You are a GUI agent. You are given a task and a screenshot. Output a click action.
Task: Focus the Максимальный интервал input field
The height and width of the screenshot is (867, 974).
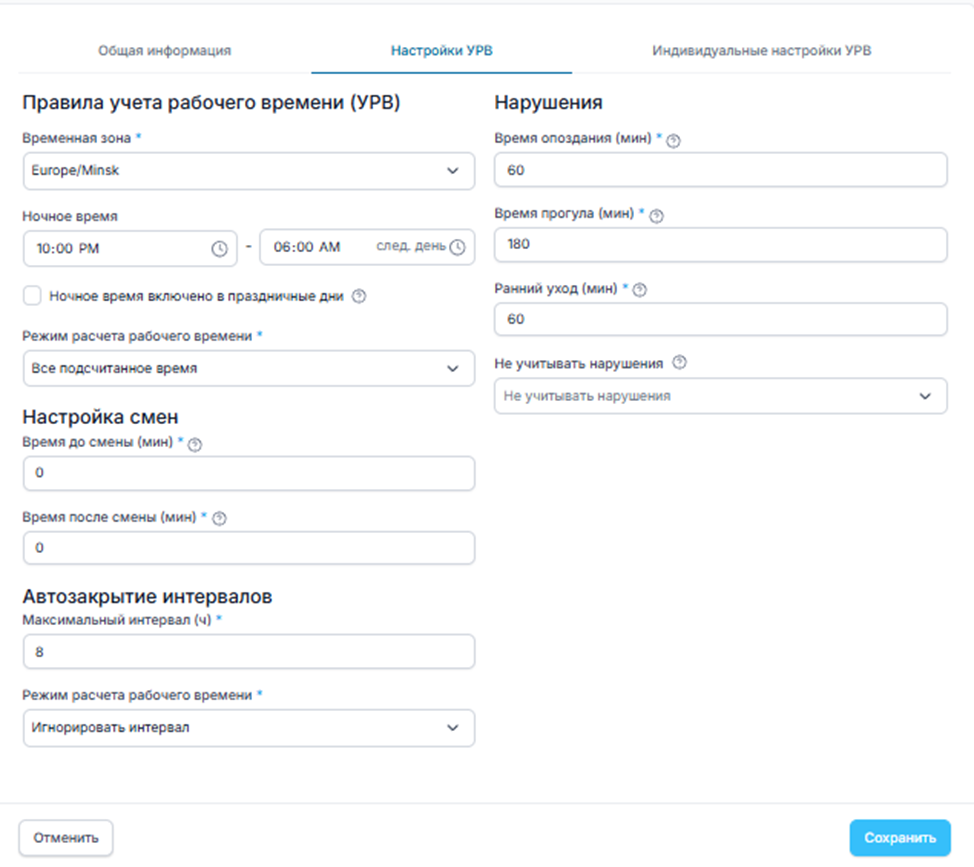tap(248, 653)
